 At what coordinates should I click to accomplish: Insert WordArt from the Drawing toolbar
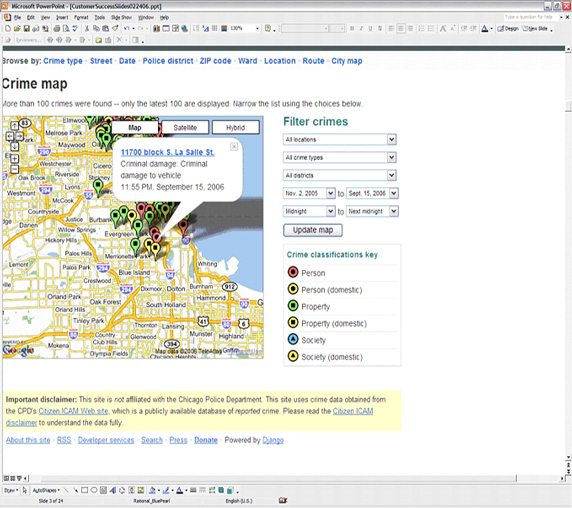click(x=113, y=490)
